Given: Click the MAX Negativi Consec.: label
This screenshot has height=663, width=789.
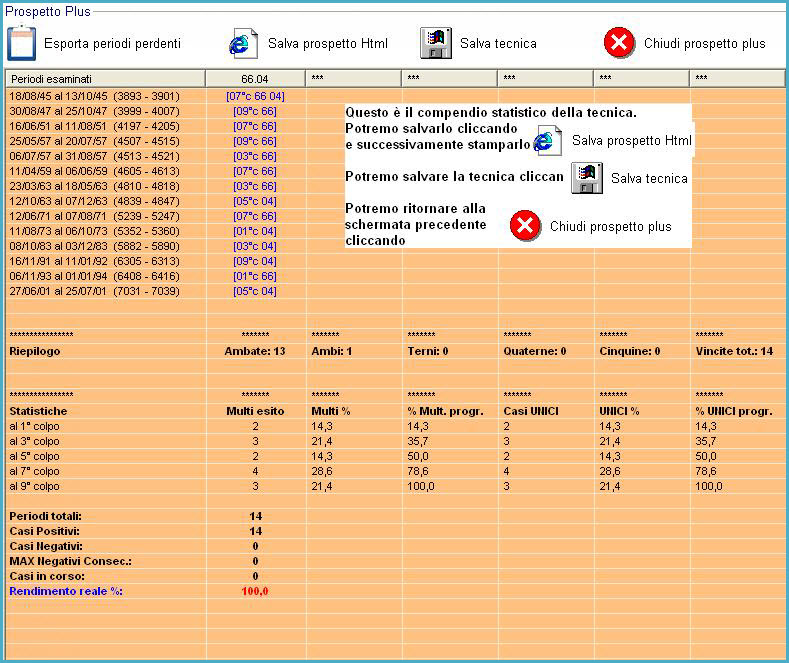Looking at the screenshot, I should point(70,561).
